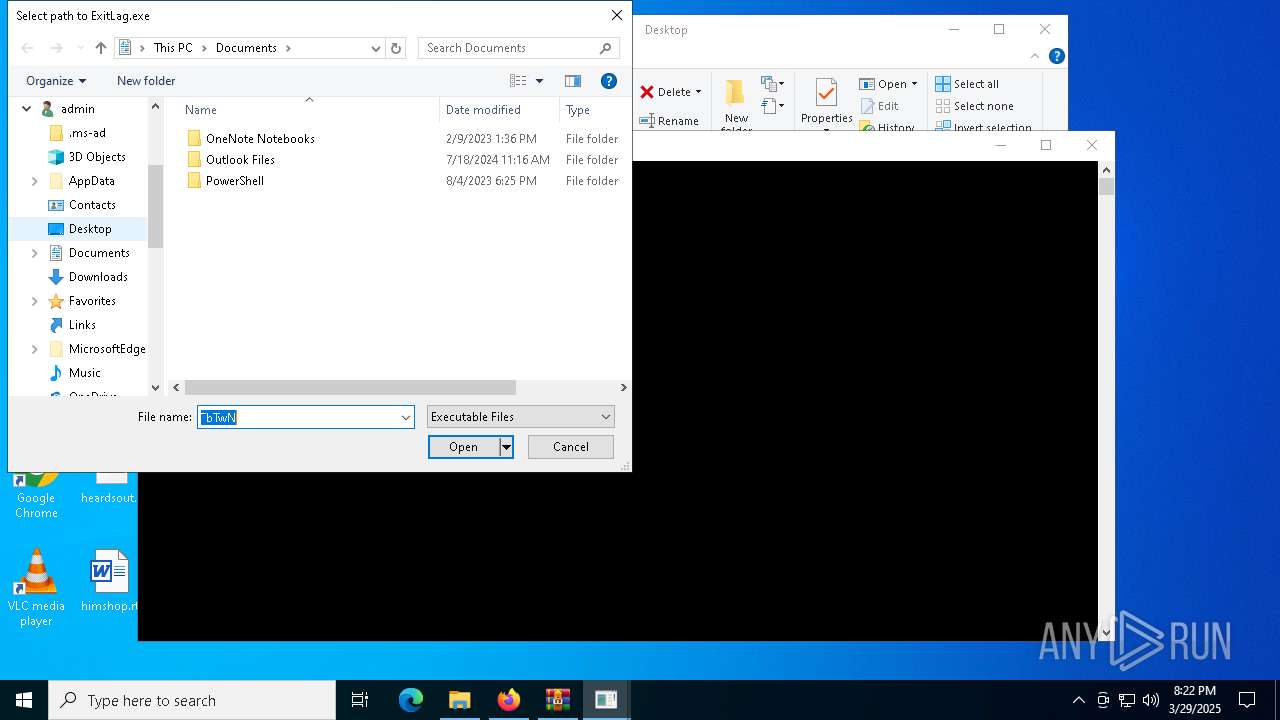Open Google Chrome desktop shortcut
The height and width of the screenshot is (720, 1280).
coord(36,495)
